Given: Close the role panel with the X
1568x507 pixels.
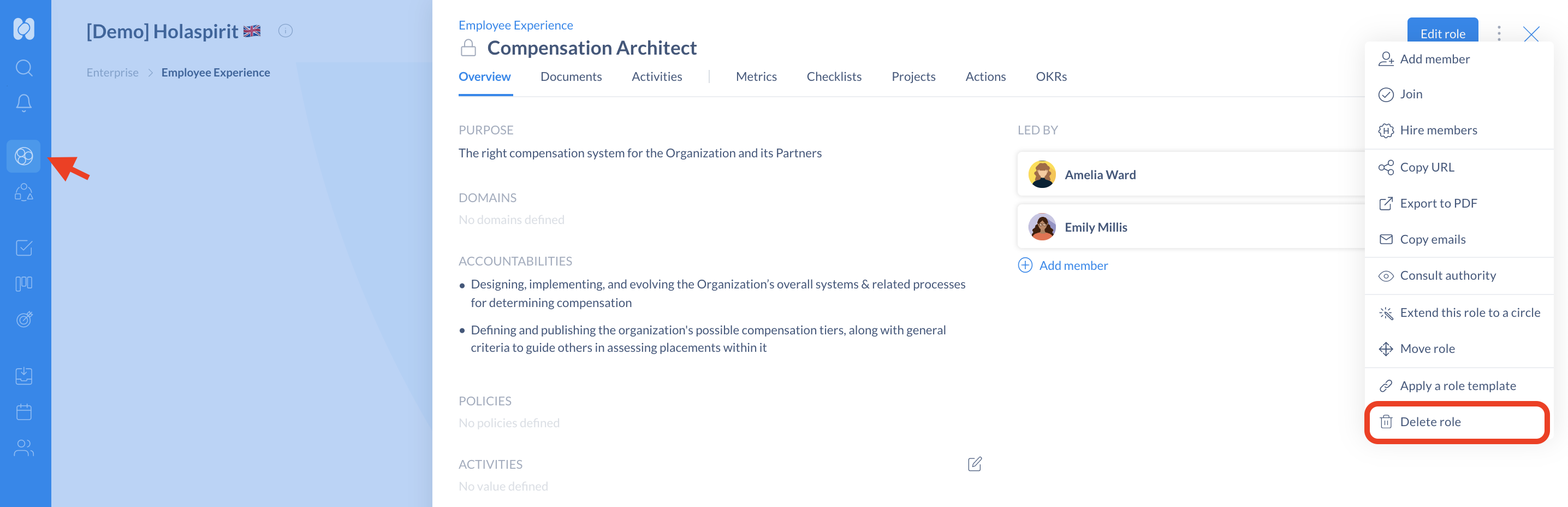Looking at the screenshot, I should point(1531,33).
